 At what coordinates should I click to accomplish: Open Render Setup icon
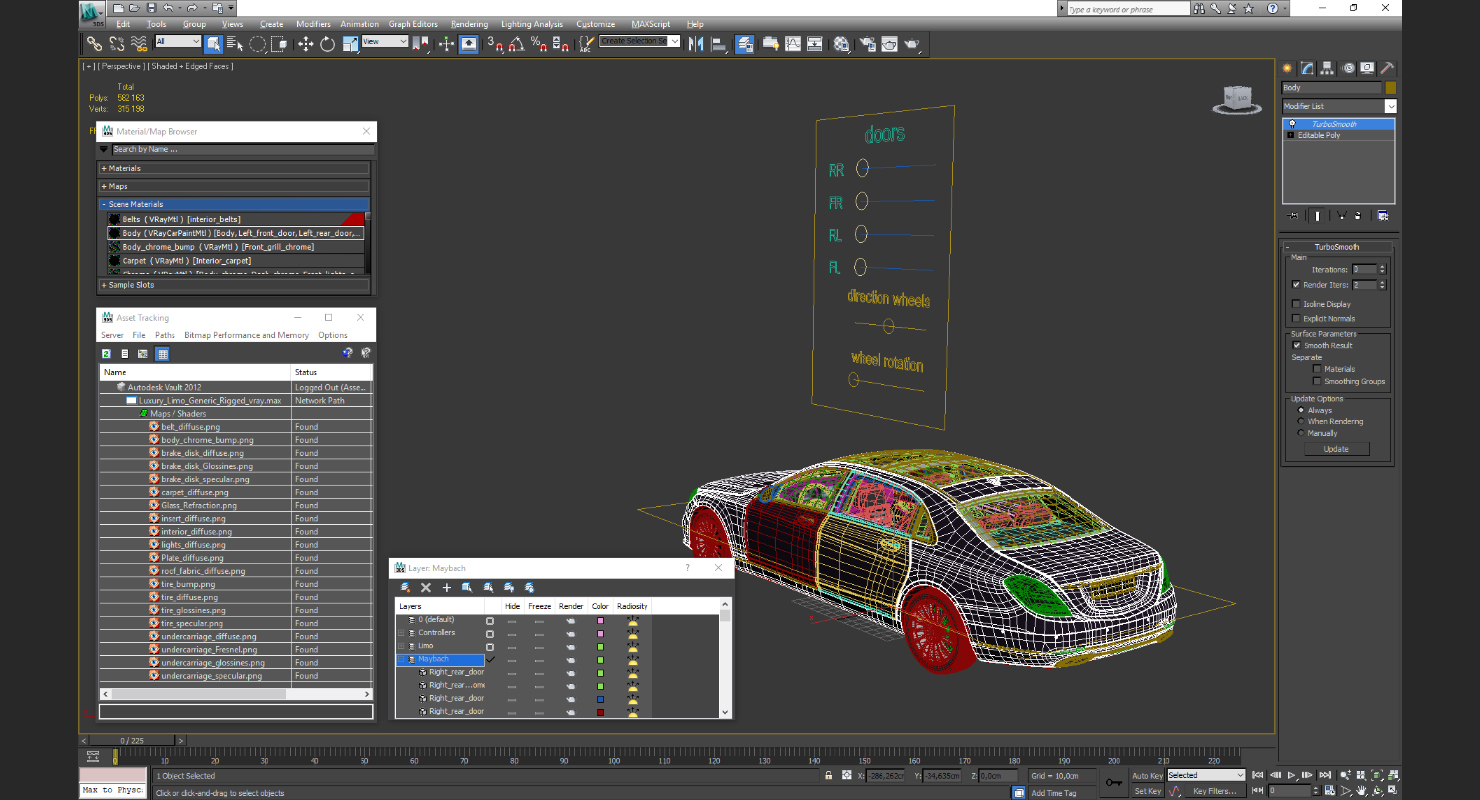866,44
